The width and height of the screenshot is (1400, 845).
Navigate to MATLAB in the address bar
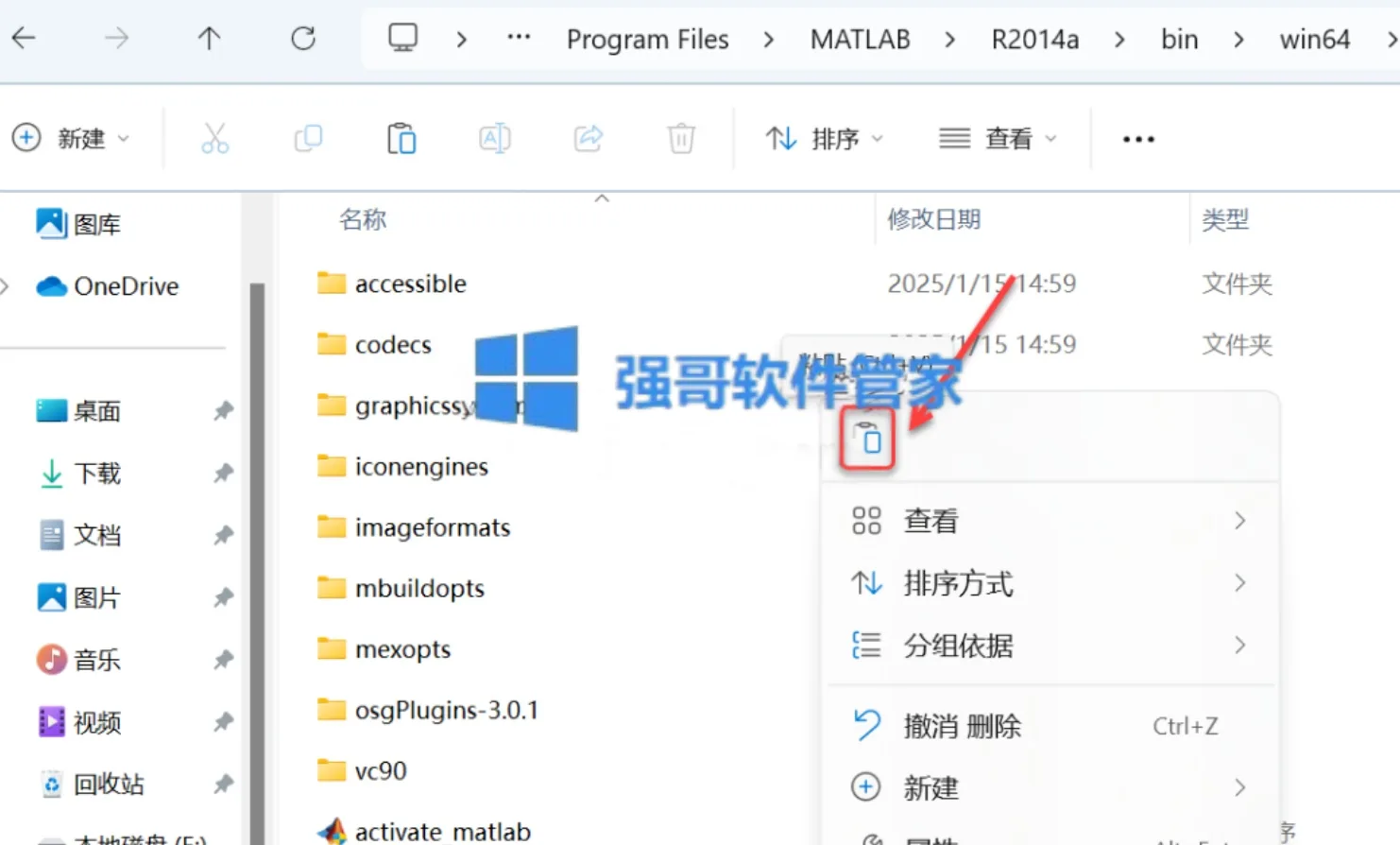pos(860,39)
